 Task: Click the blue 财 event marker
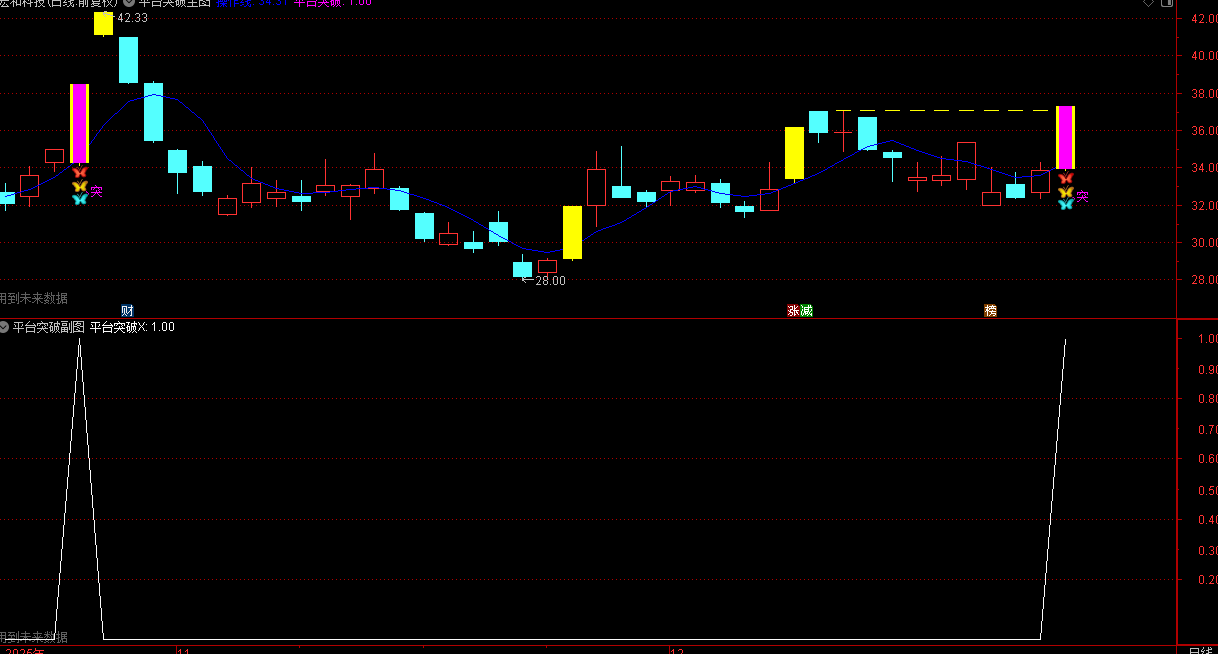click(126, 311)
